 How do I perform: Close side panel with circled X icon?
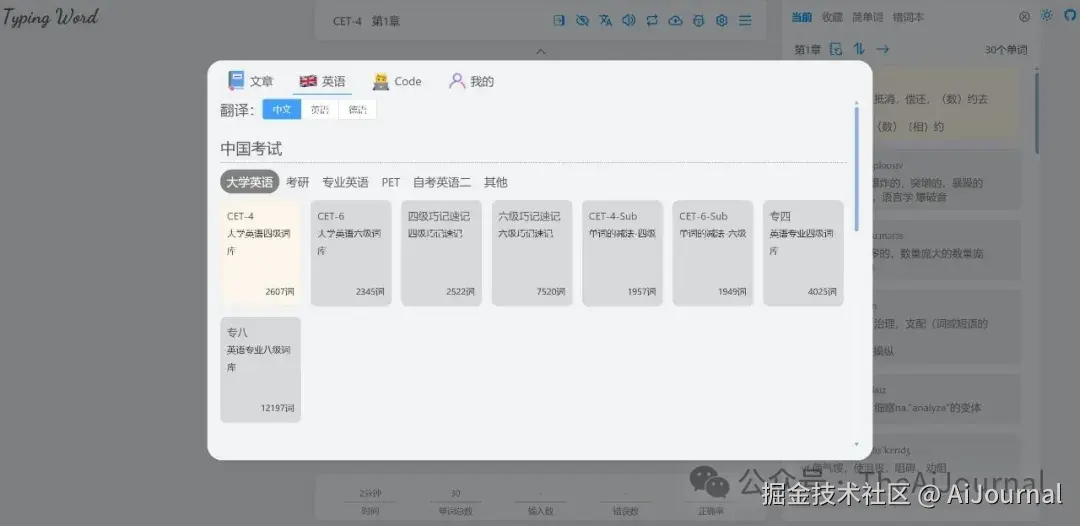click(1024, 17)
